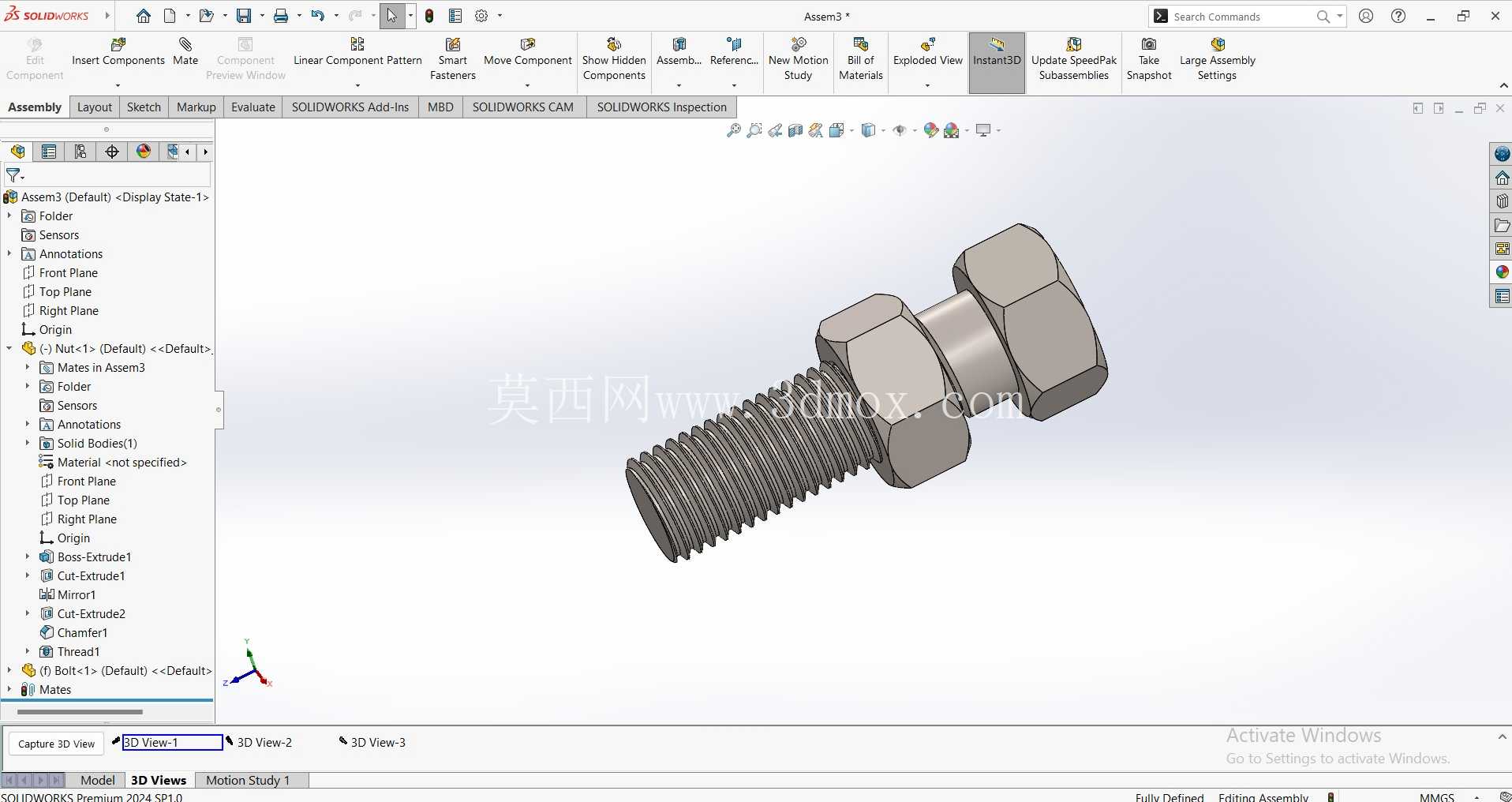Expand the Bolt<1> component node
The image size is (1512, 802).
click(9, 671)
